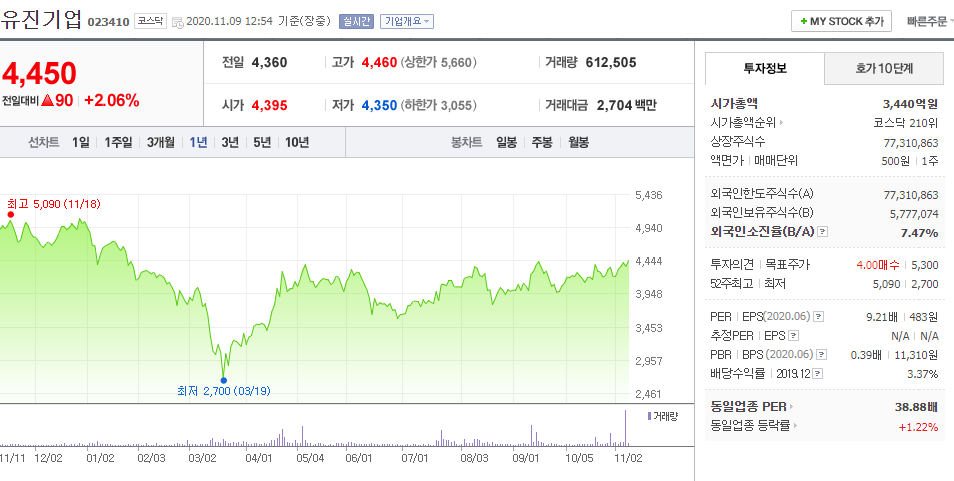Click the MY STOCK 추가 button
Viewport: 954px width, 481px height.
pyautogui.click(x=841, y=21)
